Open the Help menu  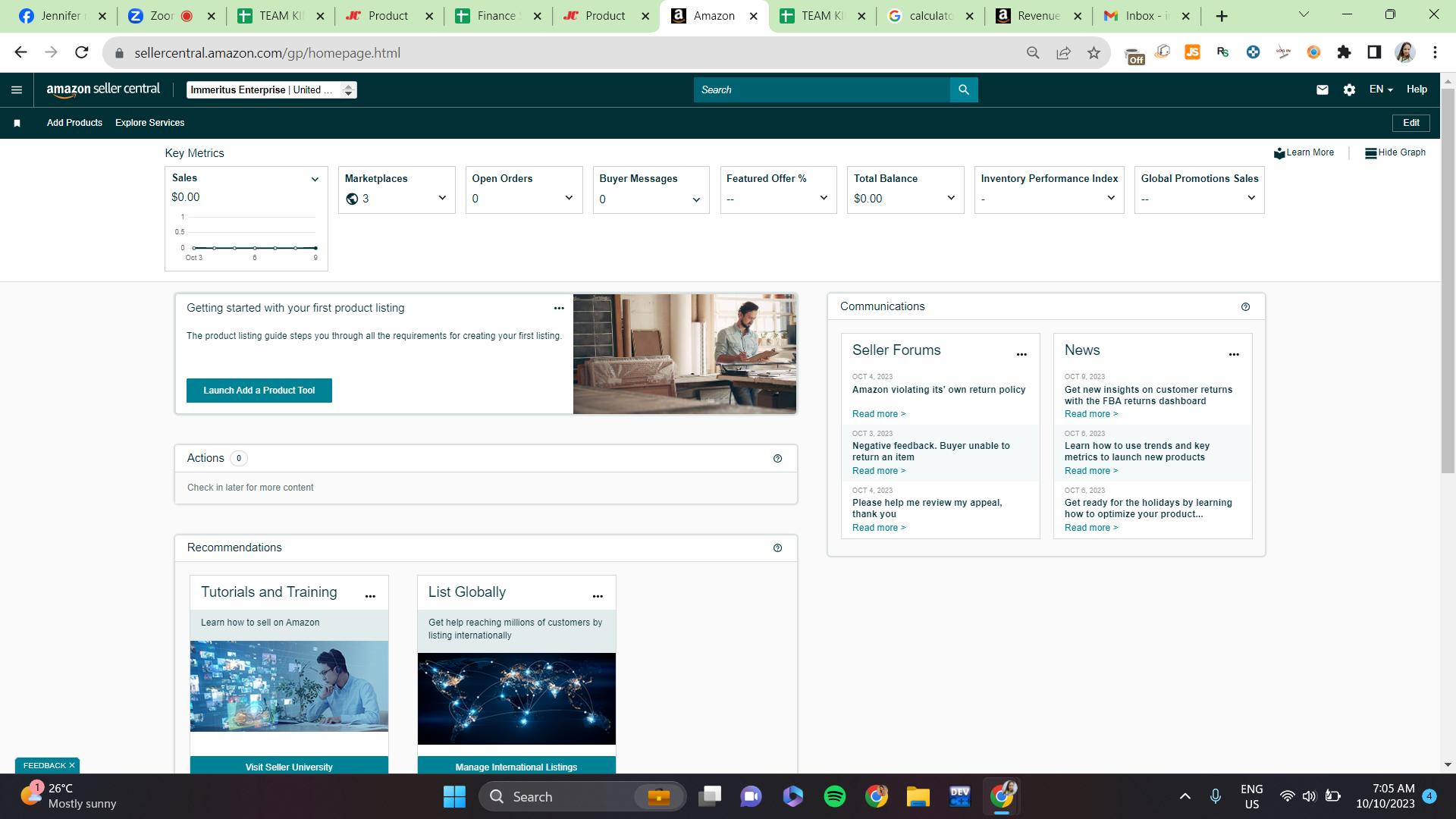click(1417, 89)
